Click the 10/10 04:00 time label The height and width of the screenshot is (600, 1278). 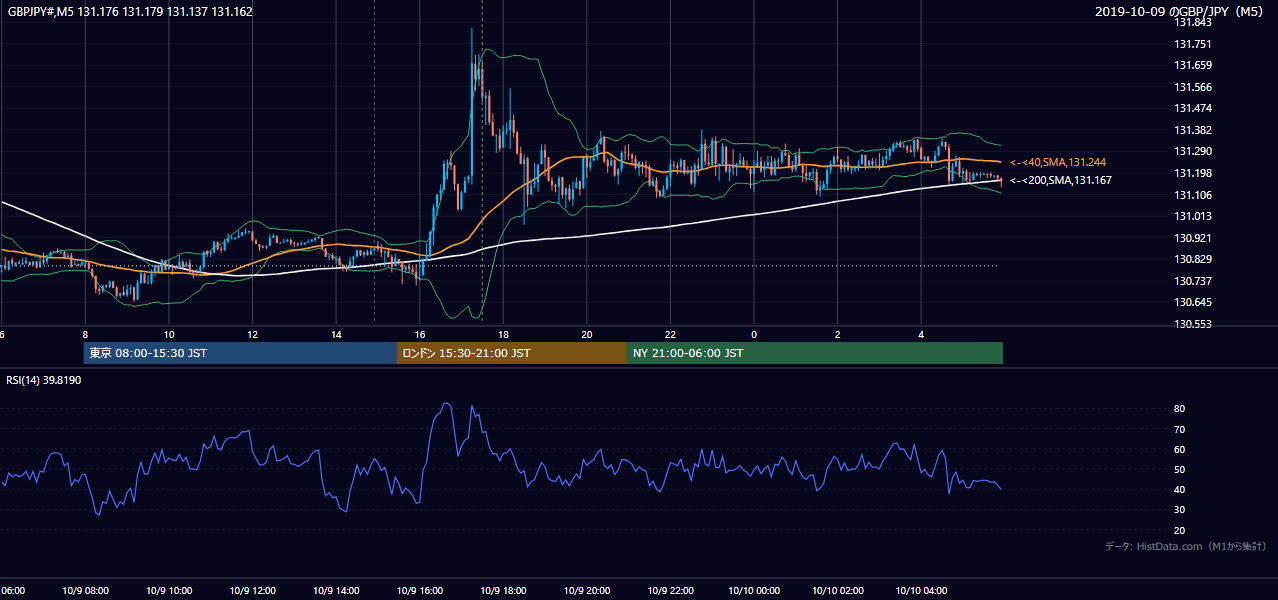click(921, 590)
